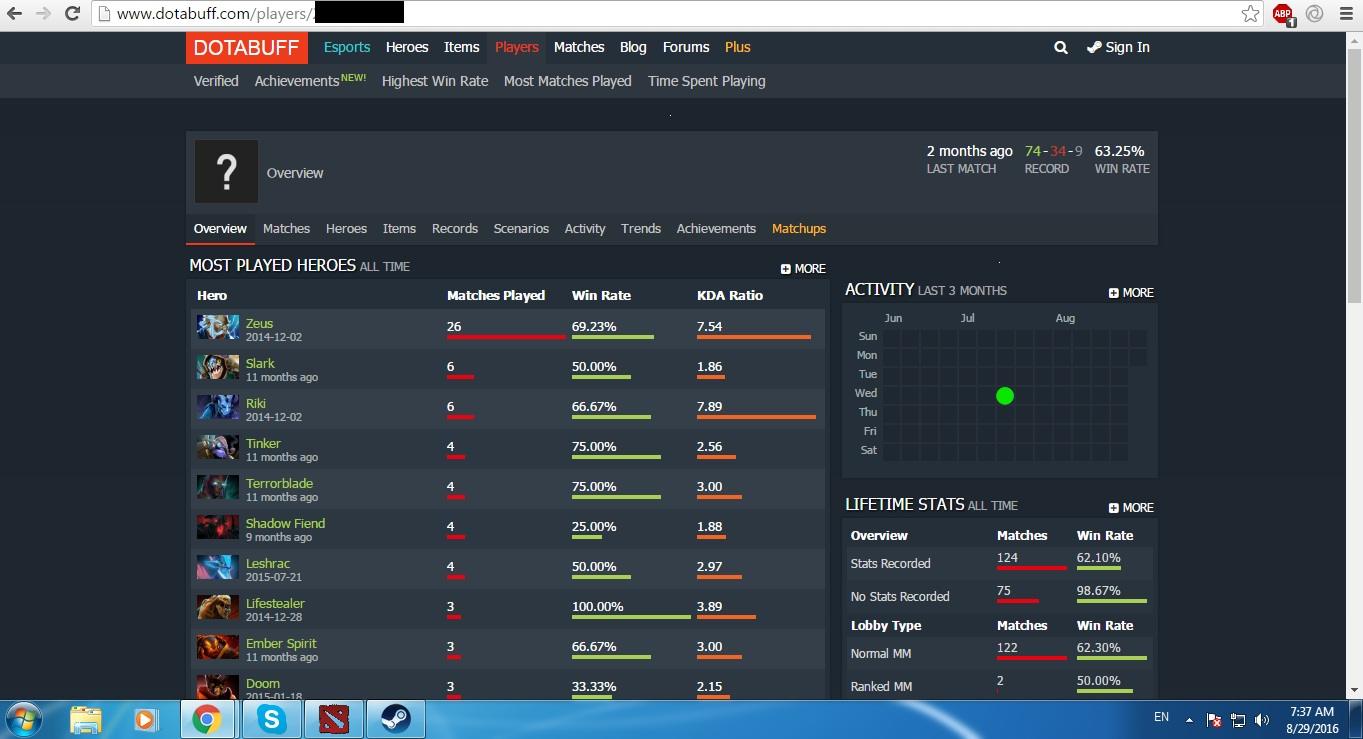1363x739 pixels.
Task: Switch to the Matchups tab
Action: [799, 228]
